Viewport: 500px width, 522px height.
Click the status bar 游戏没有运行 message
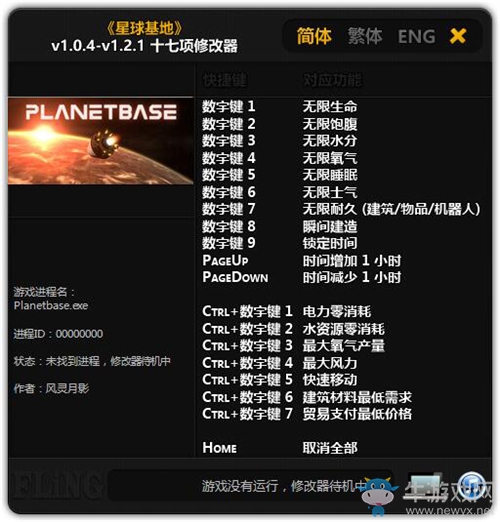coord(284,486)
